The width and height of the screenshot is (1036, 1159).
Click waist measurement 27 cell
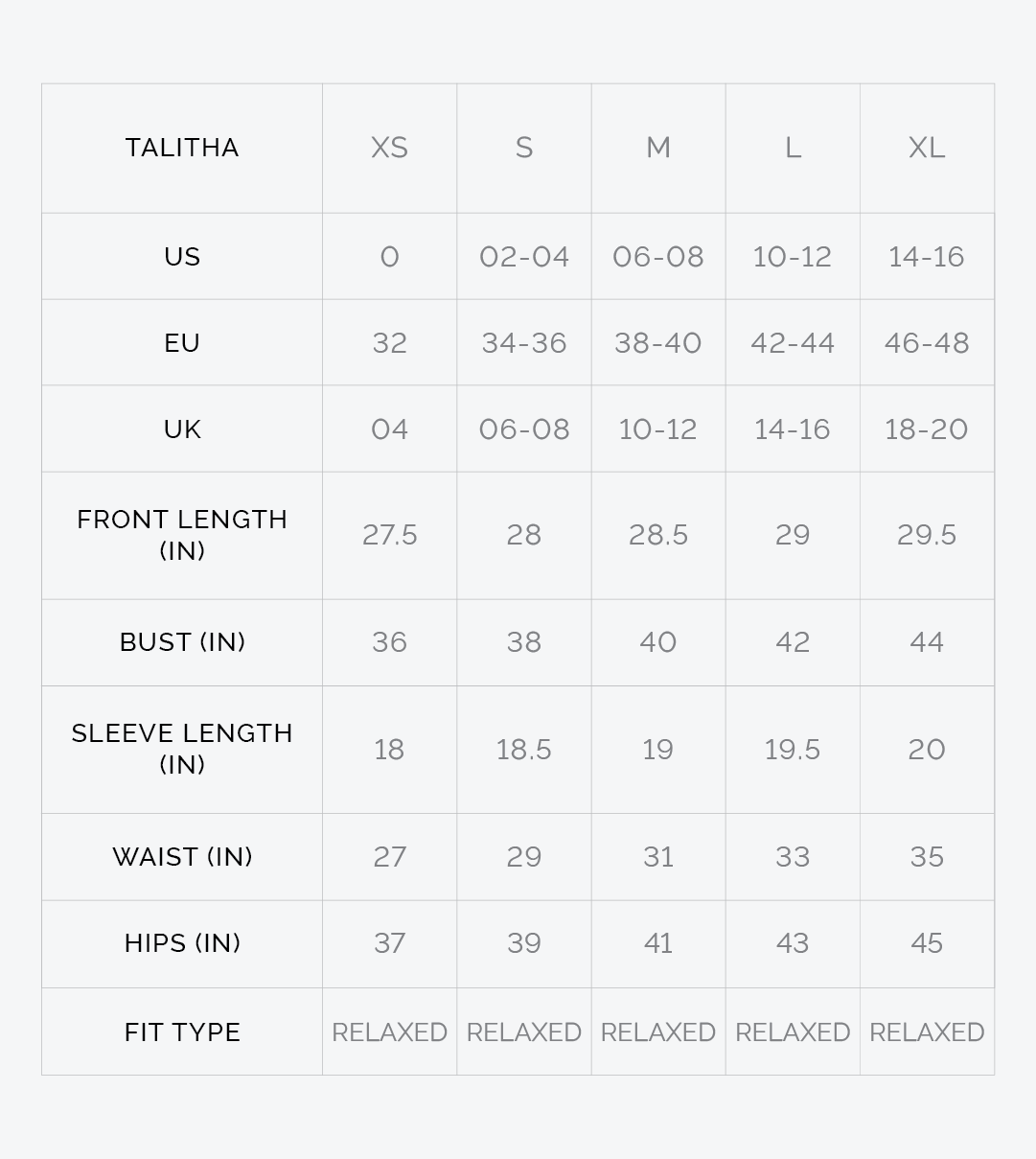pyautogui.click(x=389, y=857)
